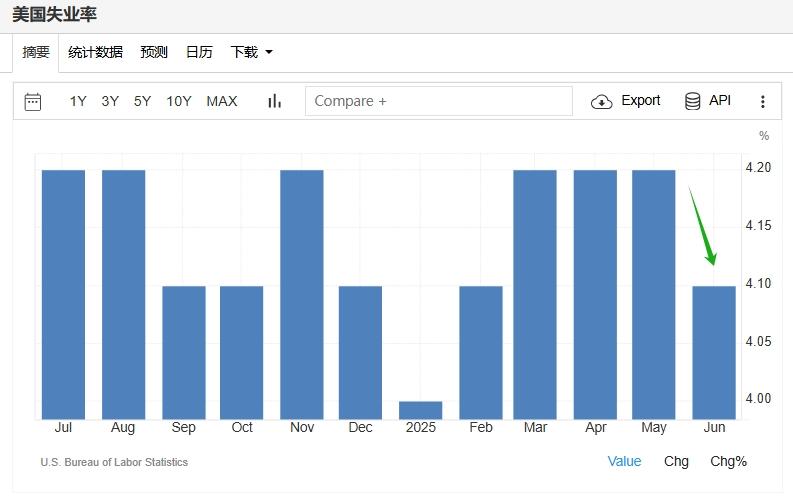793x503 pixels.
Task: Expand the 下载 dropdown menu
Action: 251,52
